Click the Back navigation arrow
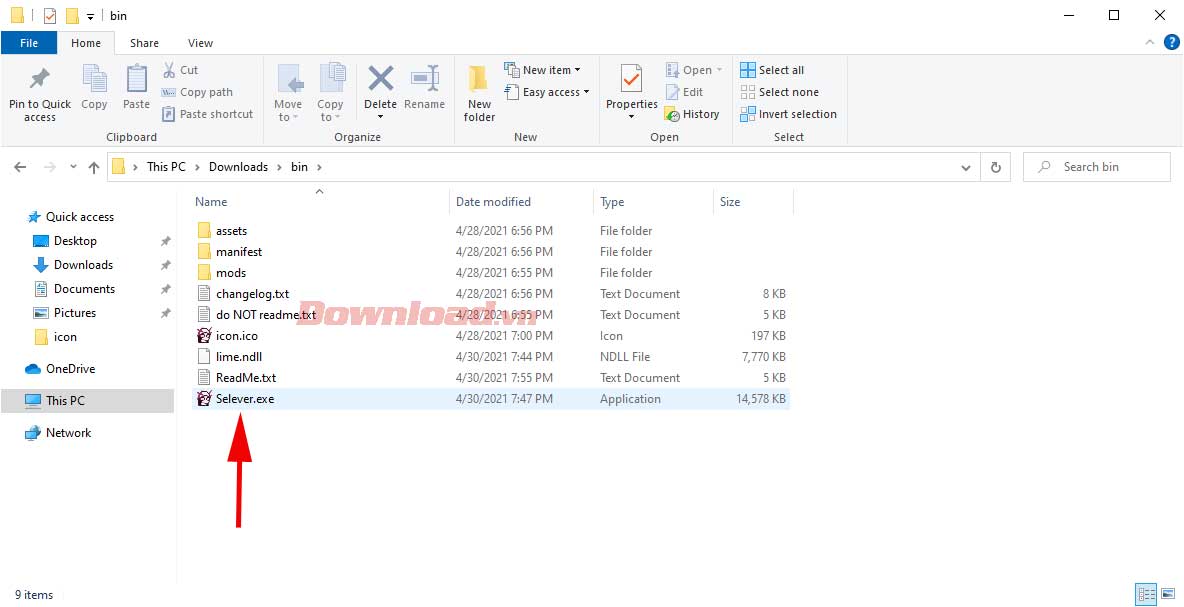Image resolution: width=1184 pixels, height=607 pixels. (x=20, y=168)
